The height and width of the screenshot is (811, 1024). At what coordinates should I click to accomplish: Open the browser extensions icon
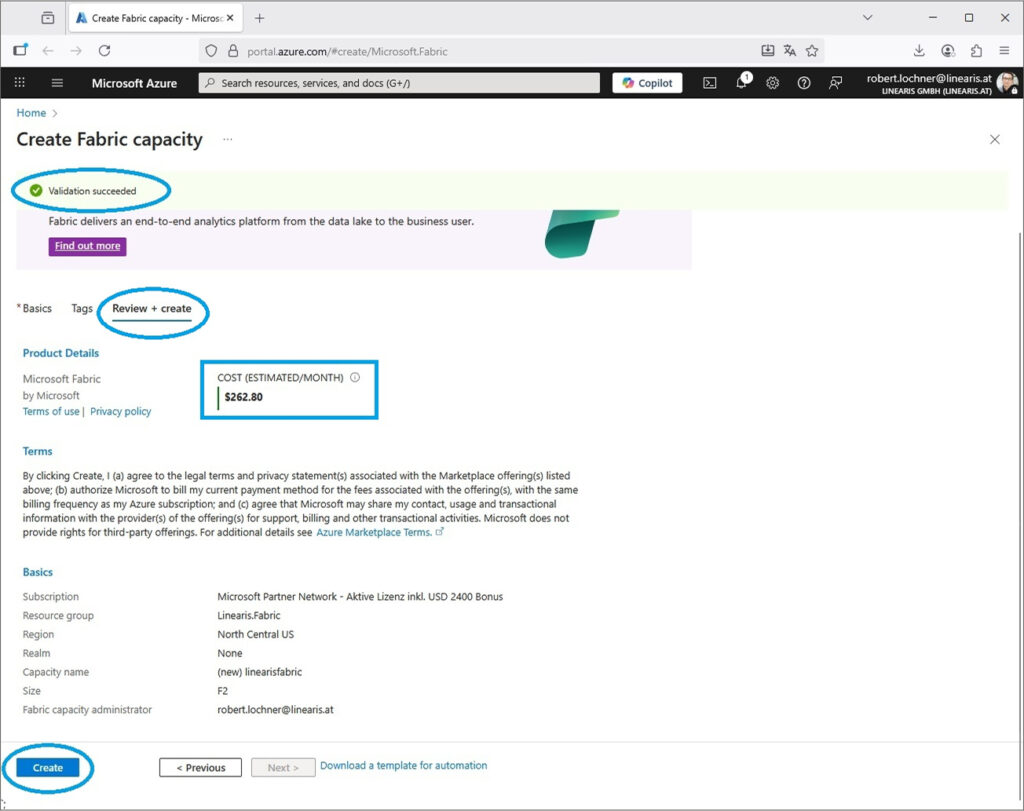(x=976, y=51)
